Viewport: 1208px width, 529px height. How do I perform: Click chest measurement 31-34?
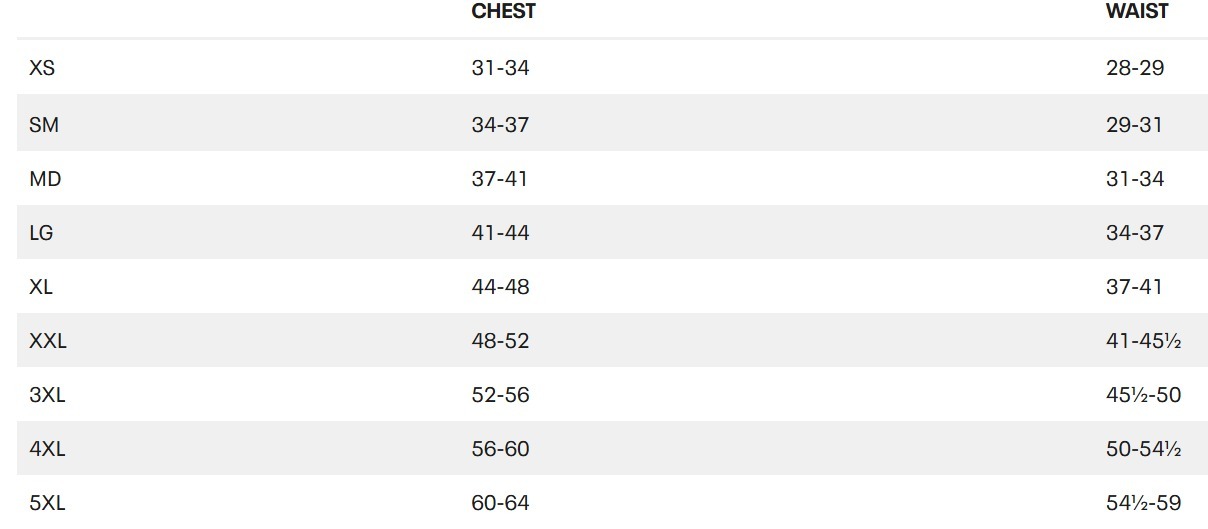[500, 69]
